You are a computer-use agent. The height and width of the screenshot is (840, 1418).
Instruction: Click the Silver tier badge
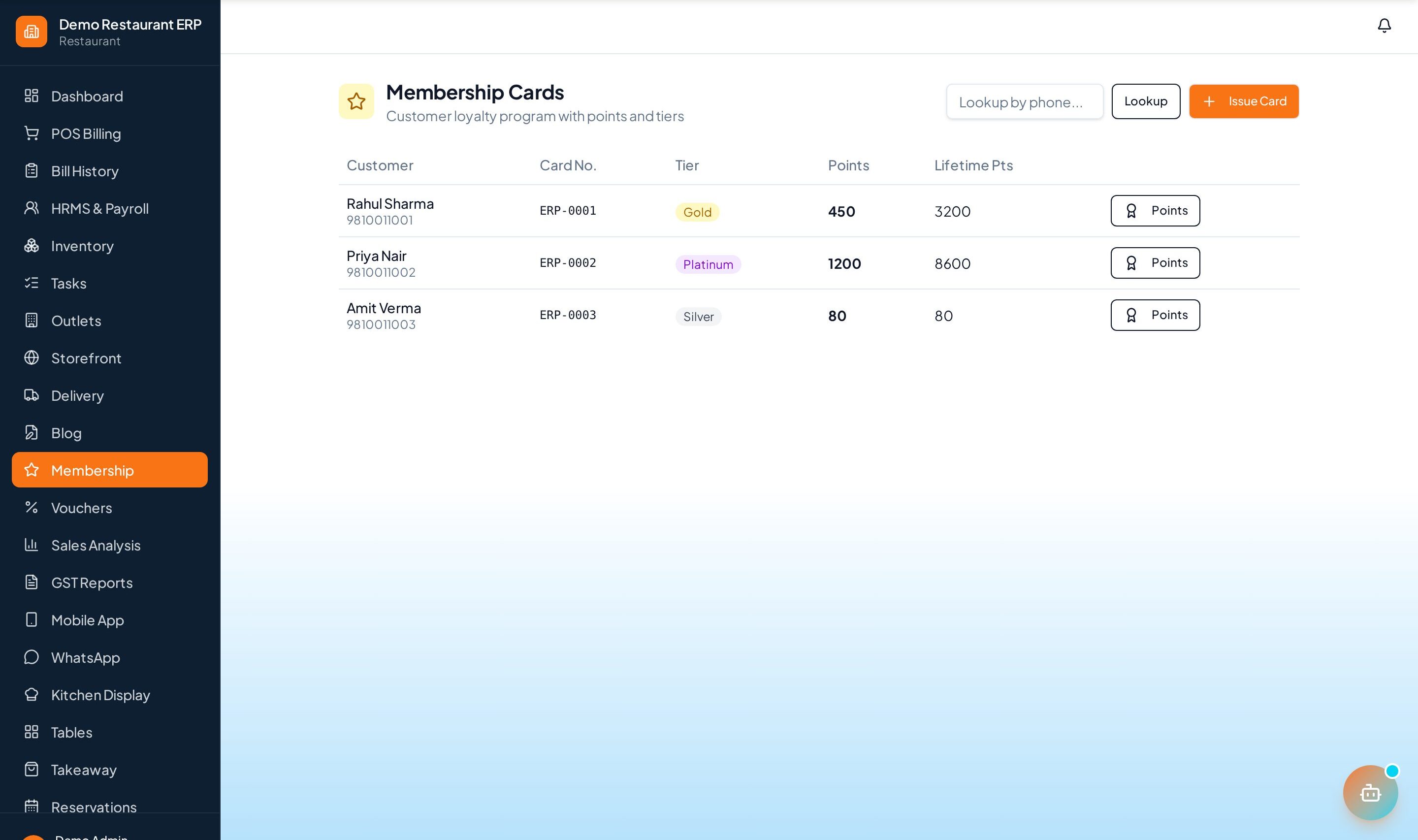click(698, 316)
